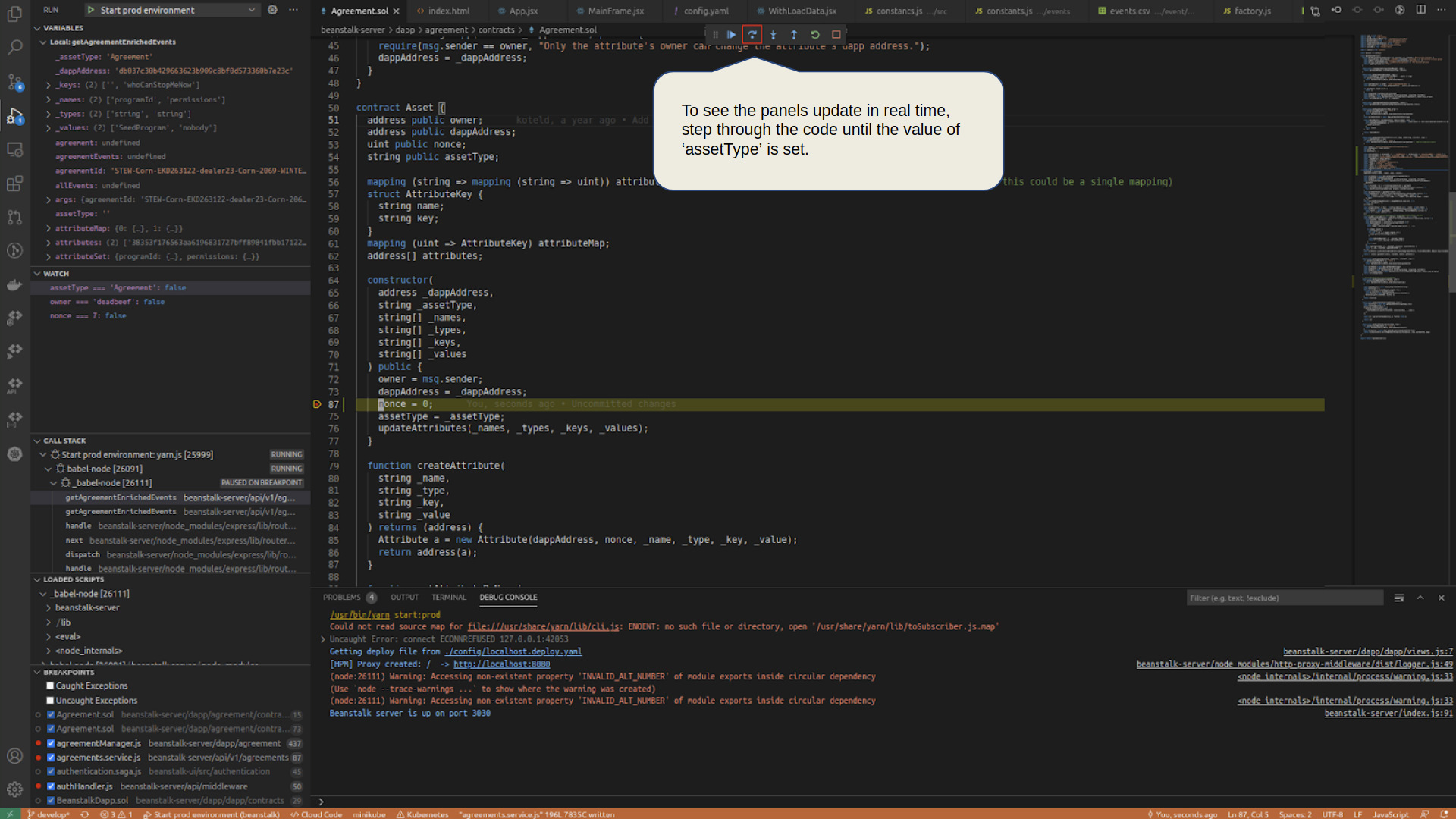1456x819 pixels.
Task: Uncheck the agreementManager.js breakpoint
Action: click(51, 744)
